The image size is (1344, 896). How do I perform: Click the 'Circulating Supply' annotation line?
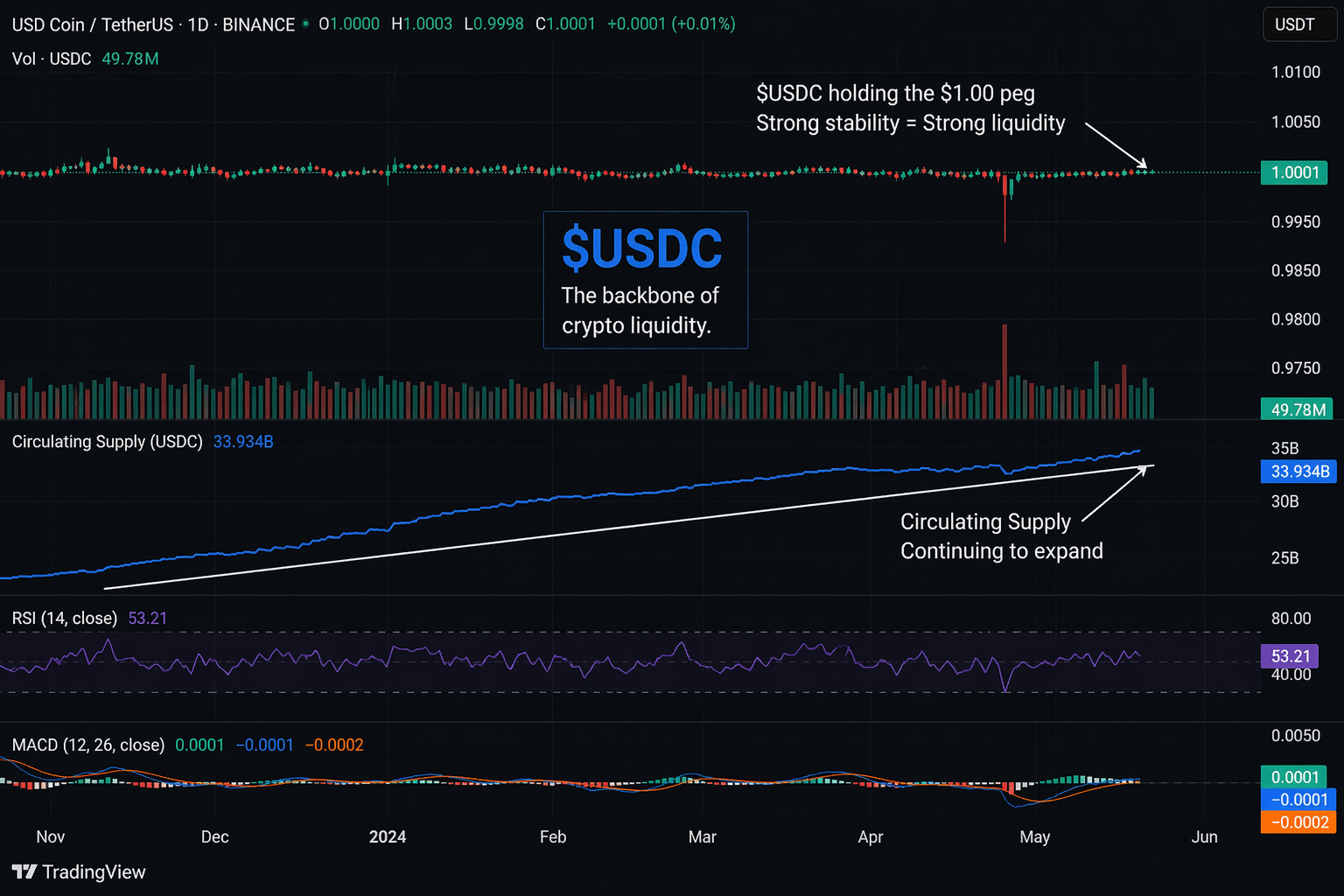tap(985, 522)
